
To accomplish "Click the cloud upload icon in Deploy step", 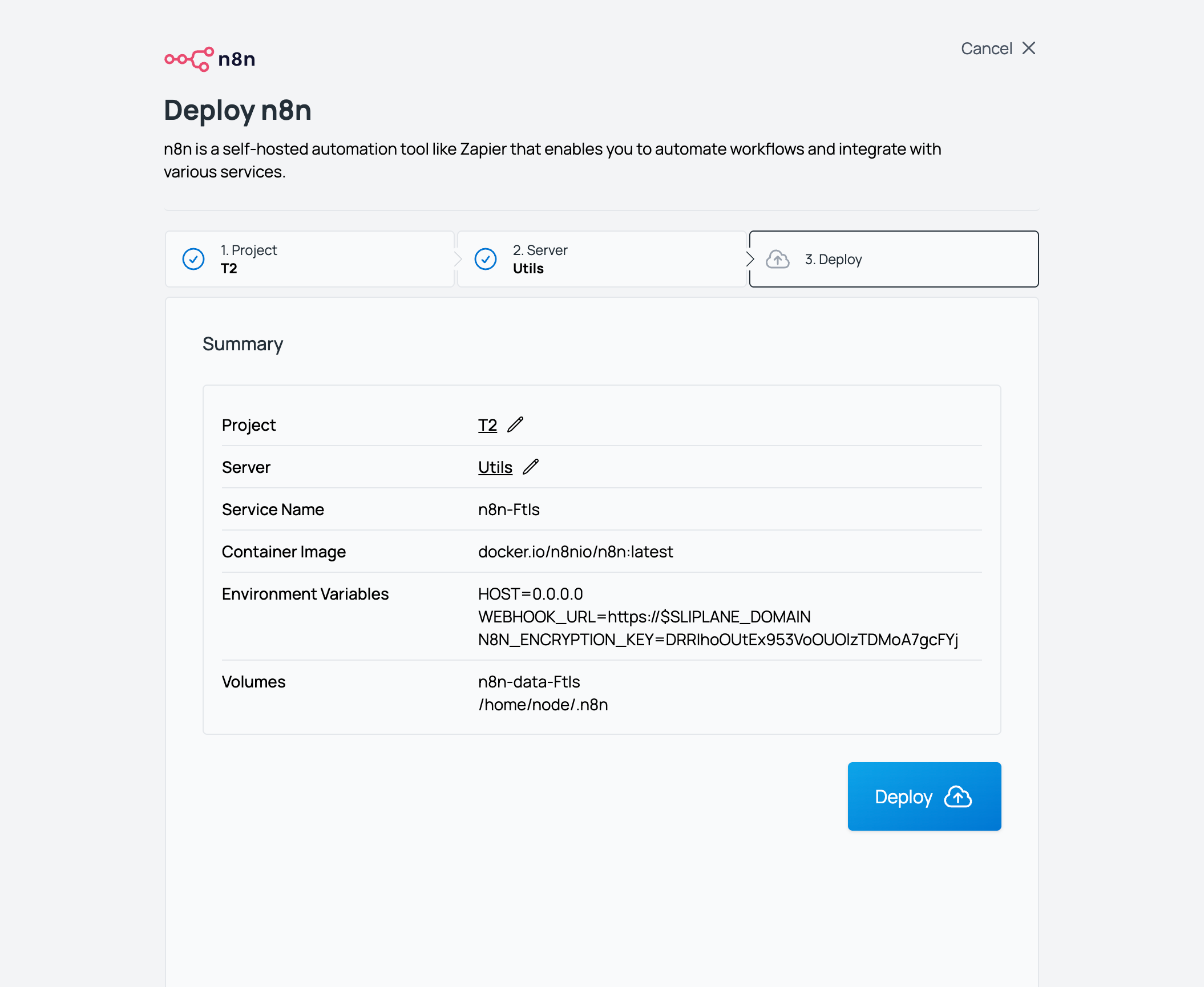I will pyautogui.click(x=778, y=259).
